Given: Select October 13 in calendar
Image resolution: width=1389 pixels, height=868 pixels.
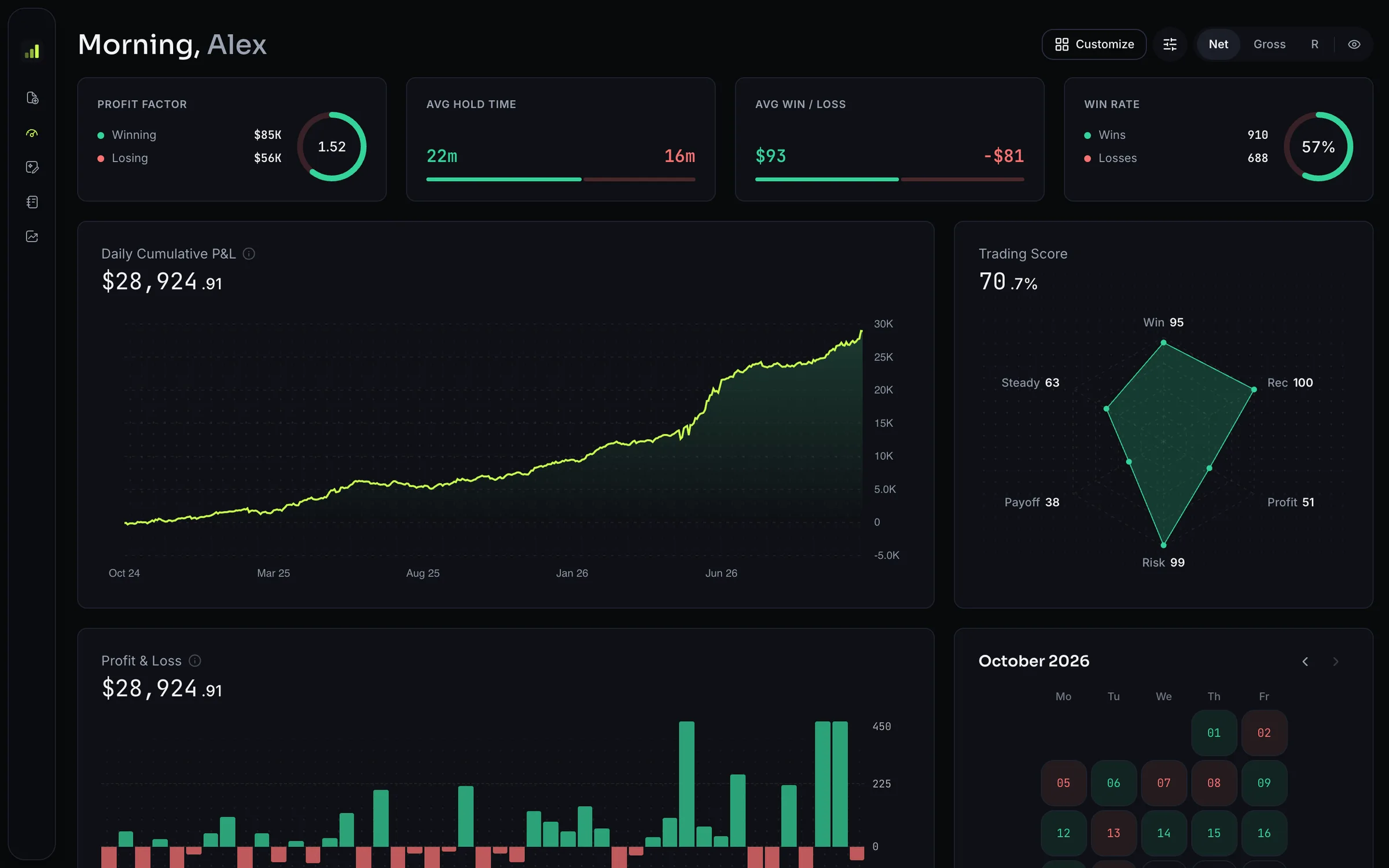Looking at the screenshot, I should (1114, 833).
